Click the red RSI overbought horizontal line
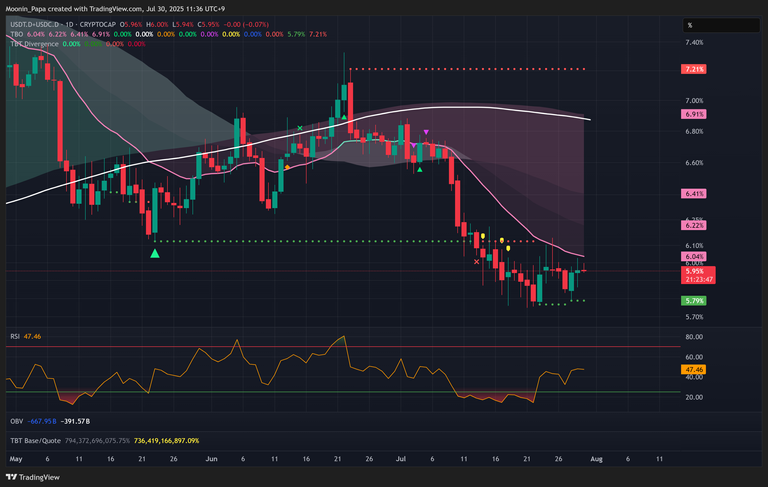 click(343, 347)
